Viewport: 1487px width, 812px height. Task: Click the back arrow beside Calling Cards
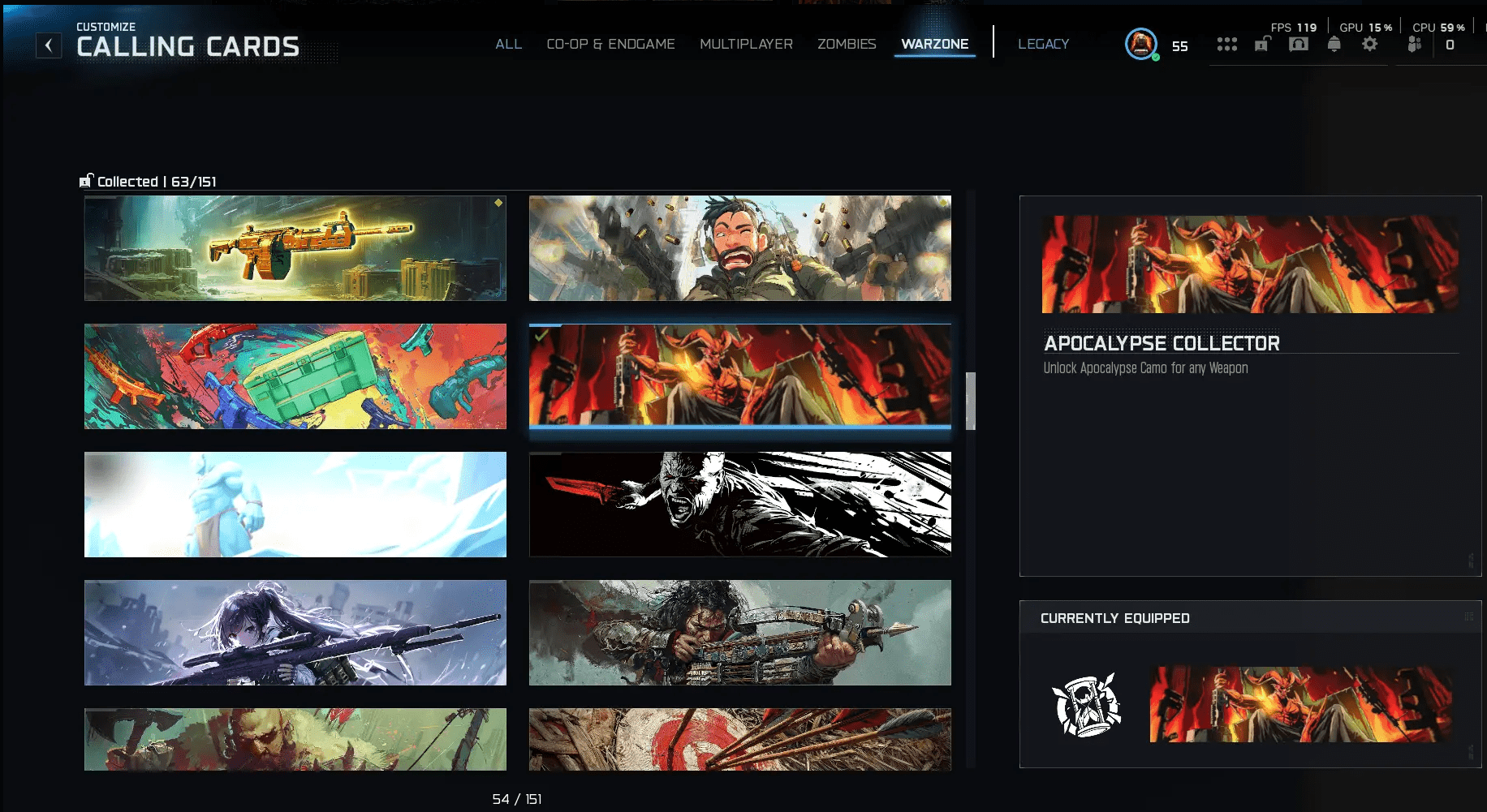(x=49, y=46)
